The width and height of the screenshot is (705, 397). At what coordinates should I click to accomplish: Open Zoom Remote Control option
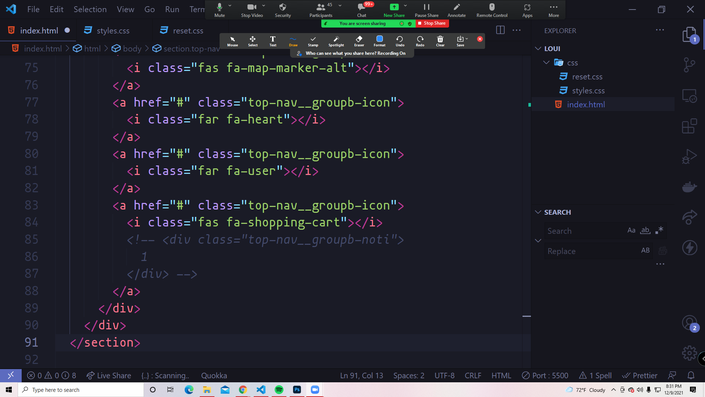click(492, 10)
